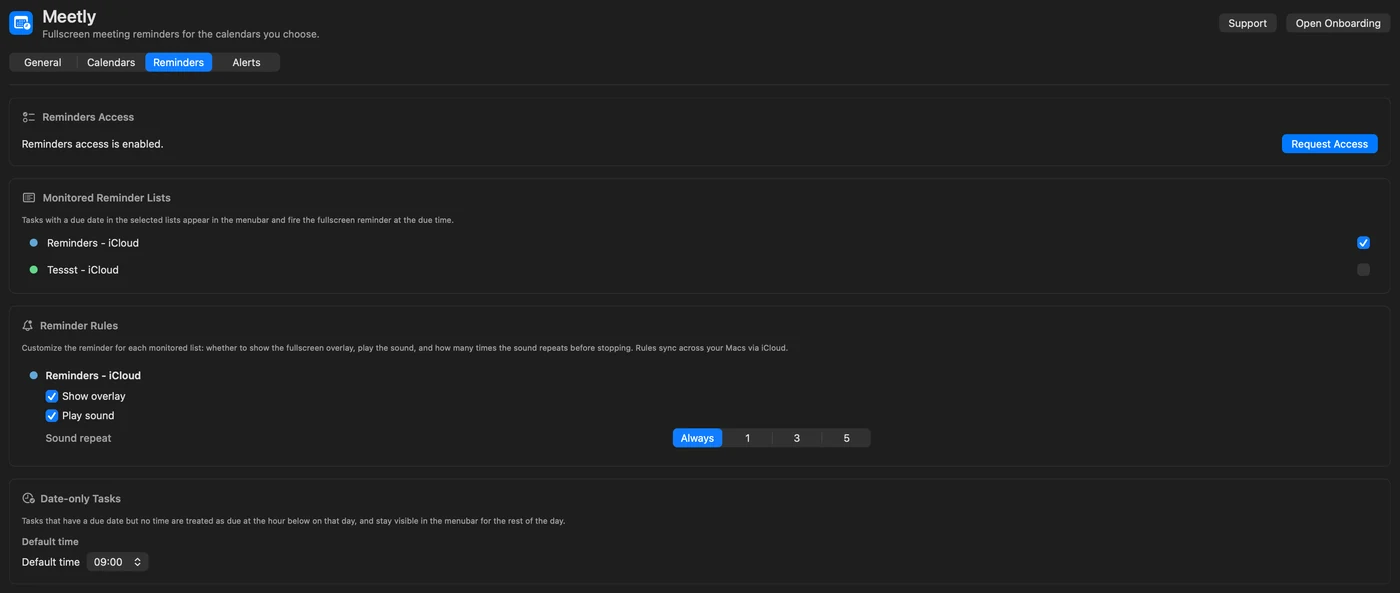Viewport: 1400px width, 593px height.
Task: Click the Sound repeat label
Action: coord(78,438)
